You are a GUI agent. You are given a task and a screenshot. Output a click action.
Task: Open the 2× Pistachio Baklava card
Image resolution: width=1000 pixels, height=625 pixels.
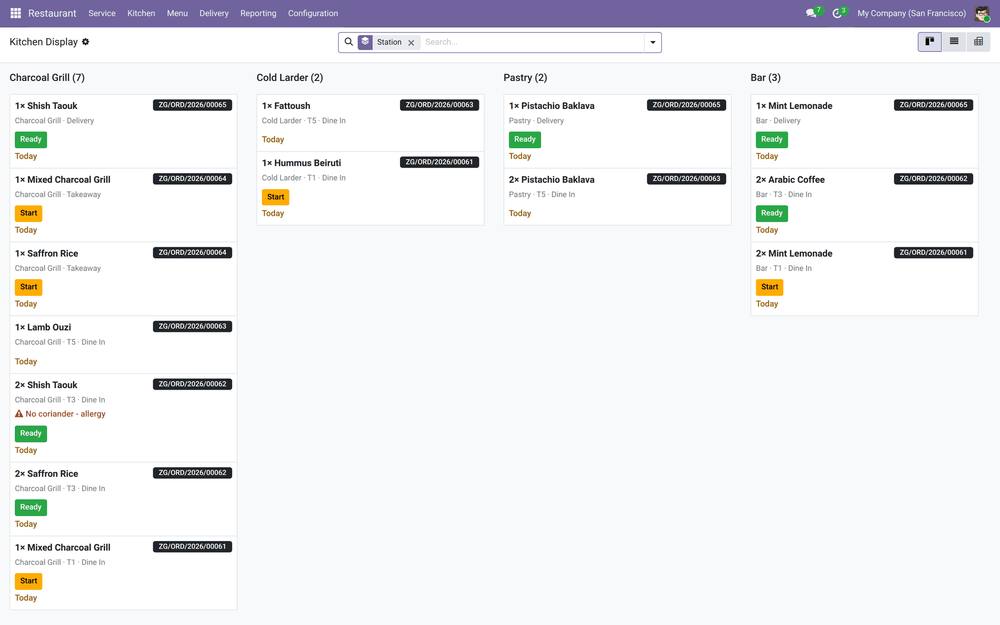tap(617, 196)
